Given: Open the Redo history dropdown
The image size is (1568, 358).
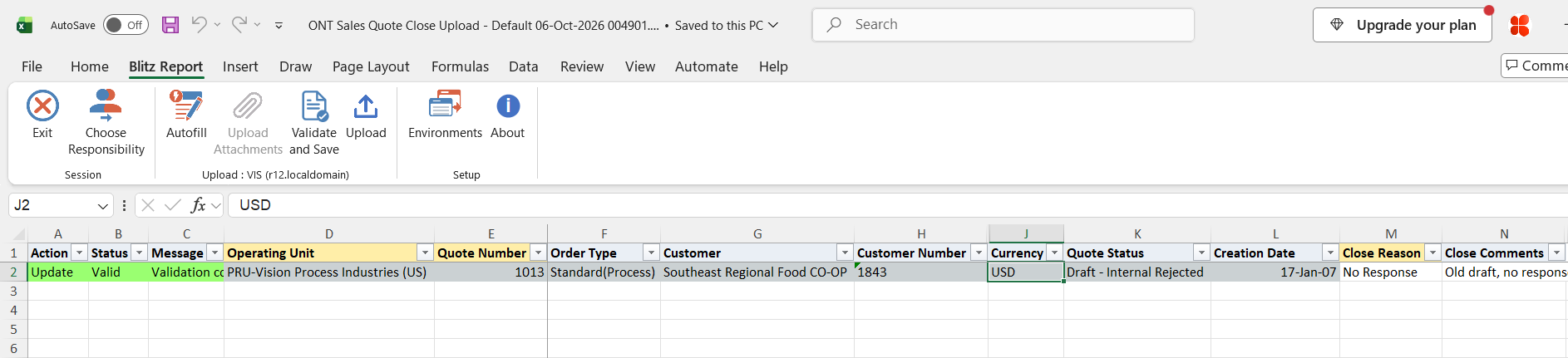Looking at the screenshot, I should 257,25.
